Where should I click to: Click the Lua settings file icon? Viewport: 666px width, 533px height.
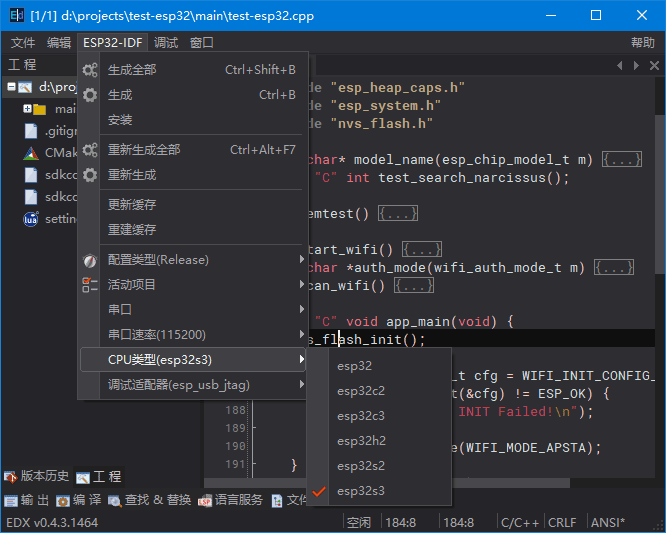(31, 219)
